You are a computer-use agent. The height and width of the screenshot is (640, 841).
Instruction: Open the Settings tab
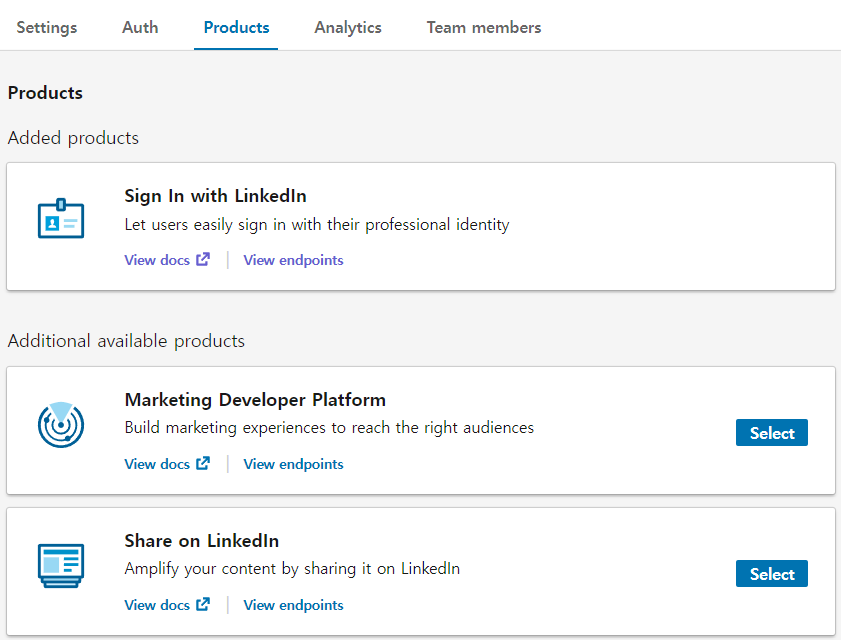tap(47, 27)
